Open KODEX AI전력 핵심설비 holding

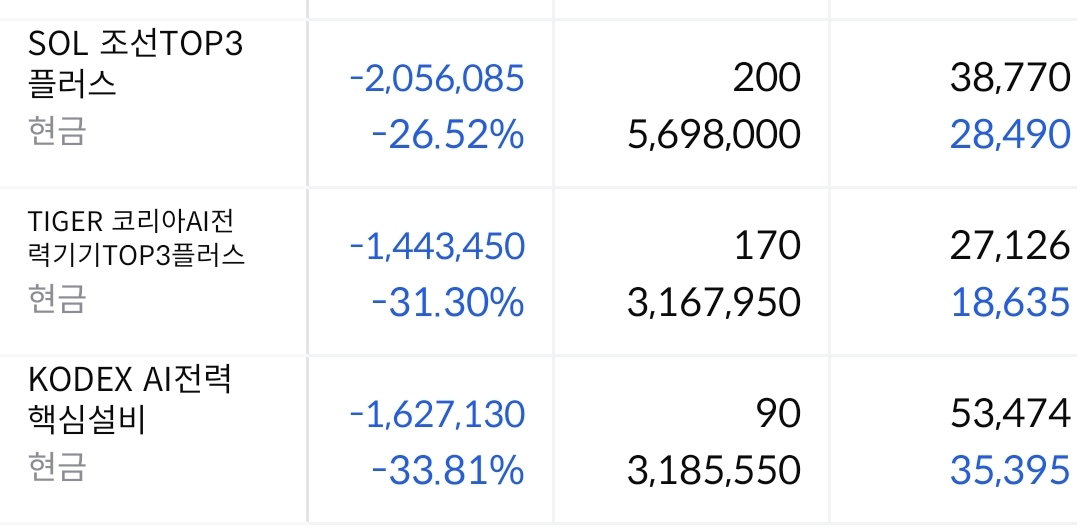tap(130, 400)
